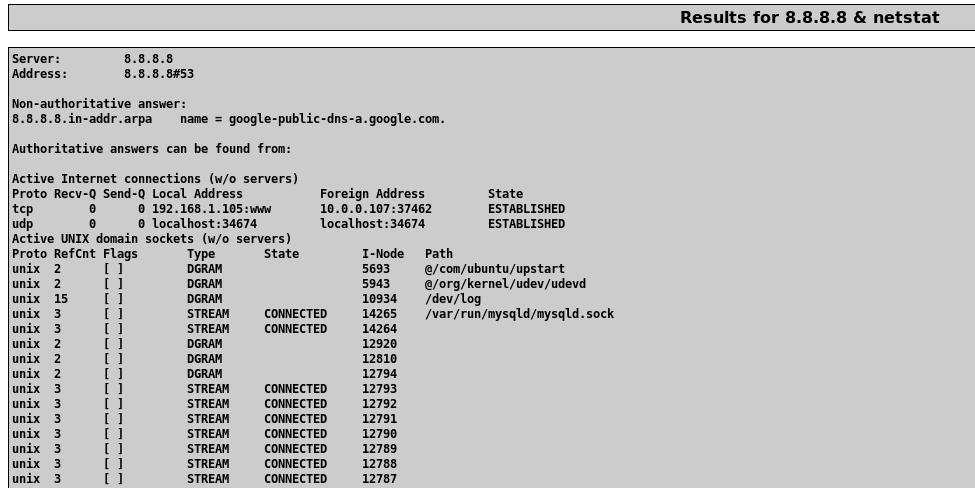
Task: Click I-Node value 12790
Action: pyautogui.click(x=380, y=434)
